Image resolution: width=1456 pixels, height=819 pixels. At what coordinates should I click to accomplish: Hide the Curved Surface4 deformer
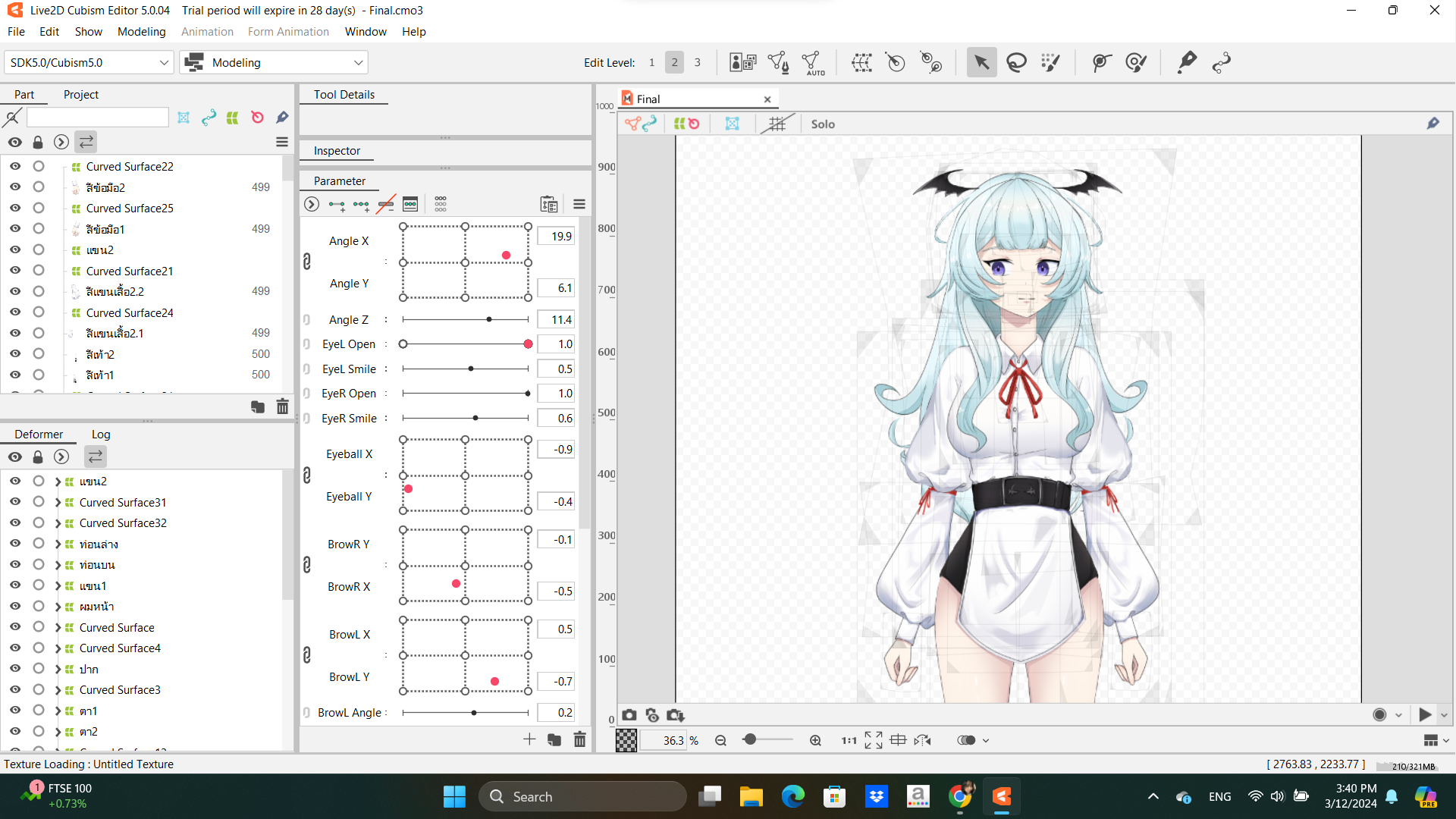coord(15,648)
